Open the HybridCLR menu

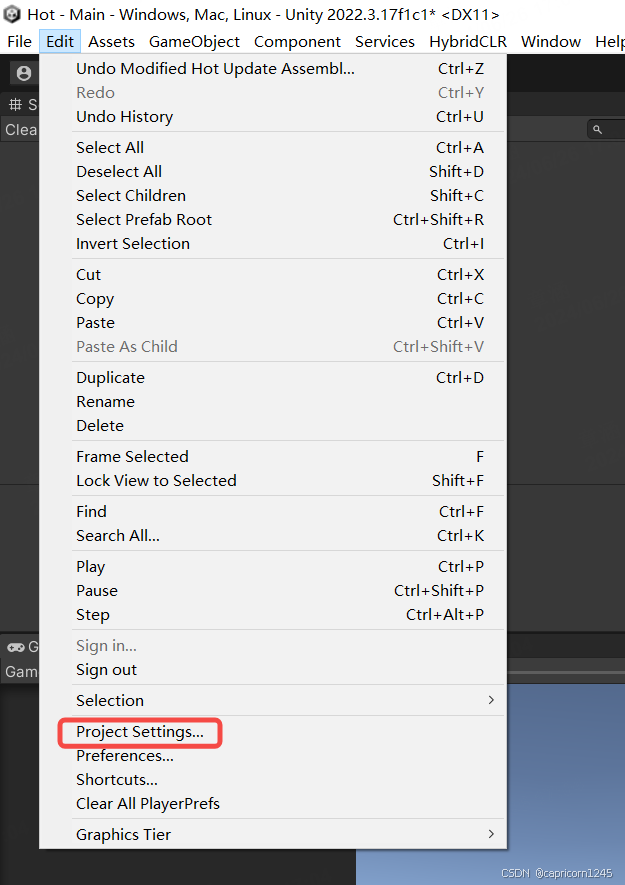[468, 42]
